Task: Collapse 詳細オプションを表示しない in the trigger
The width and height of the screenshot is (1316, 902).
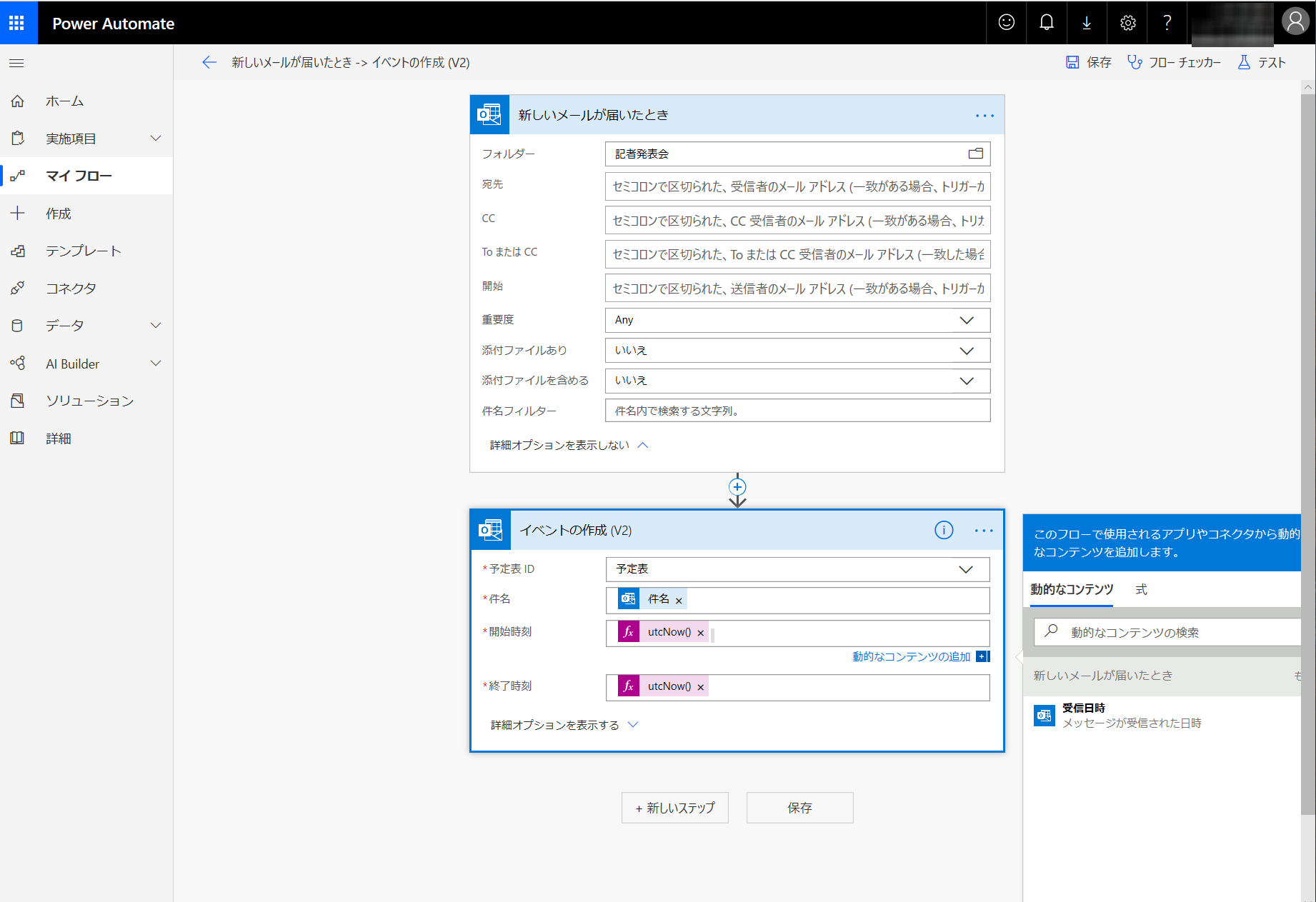Action: 569,445
